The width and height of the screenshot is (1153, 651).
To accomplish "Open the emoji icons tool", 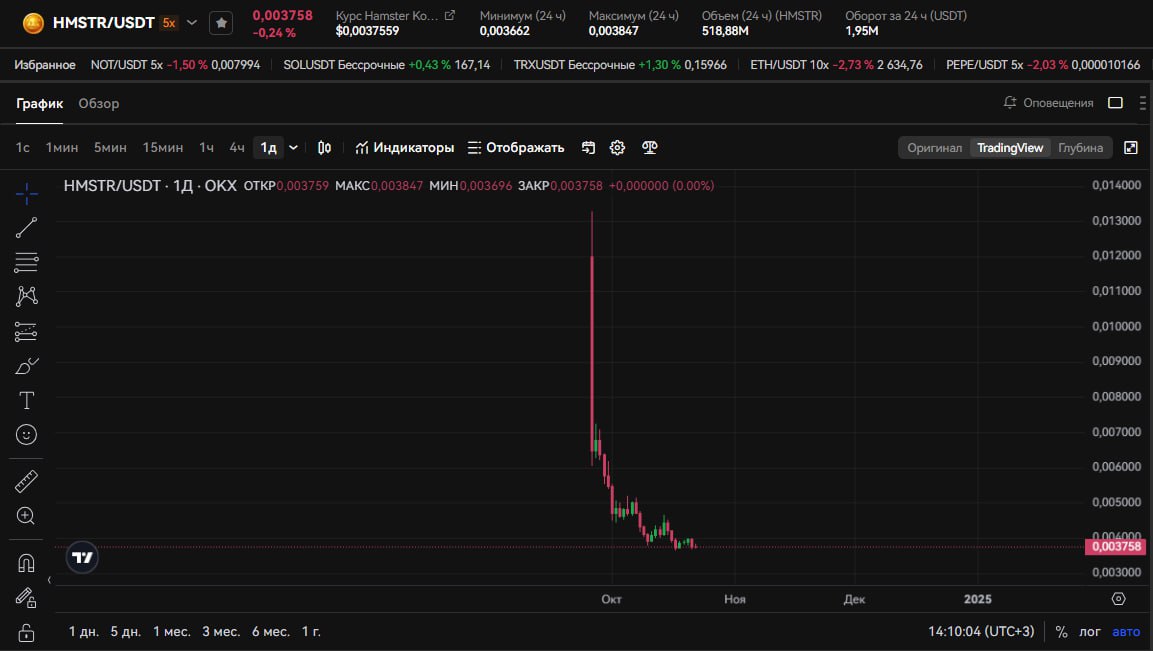I will (26, 435).
